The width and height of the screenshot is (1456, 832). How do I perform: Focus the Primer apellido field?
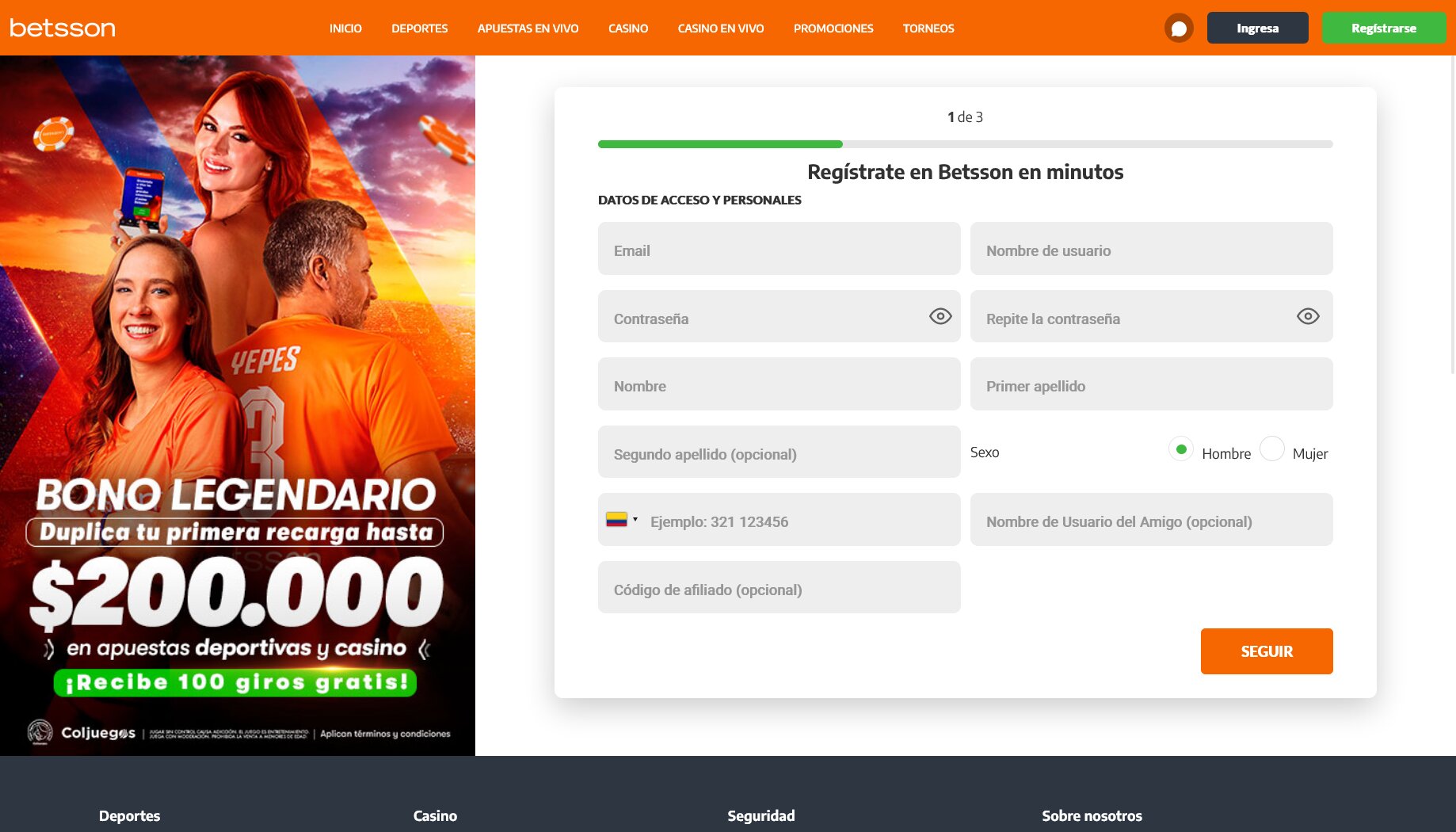pos(1152,384)
